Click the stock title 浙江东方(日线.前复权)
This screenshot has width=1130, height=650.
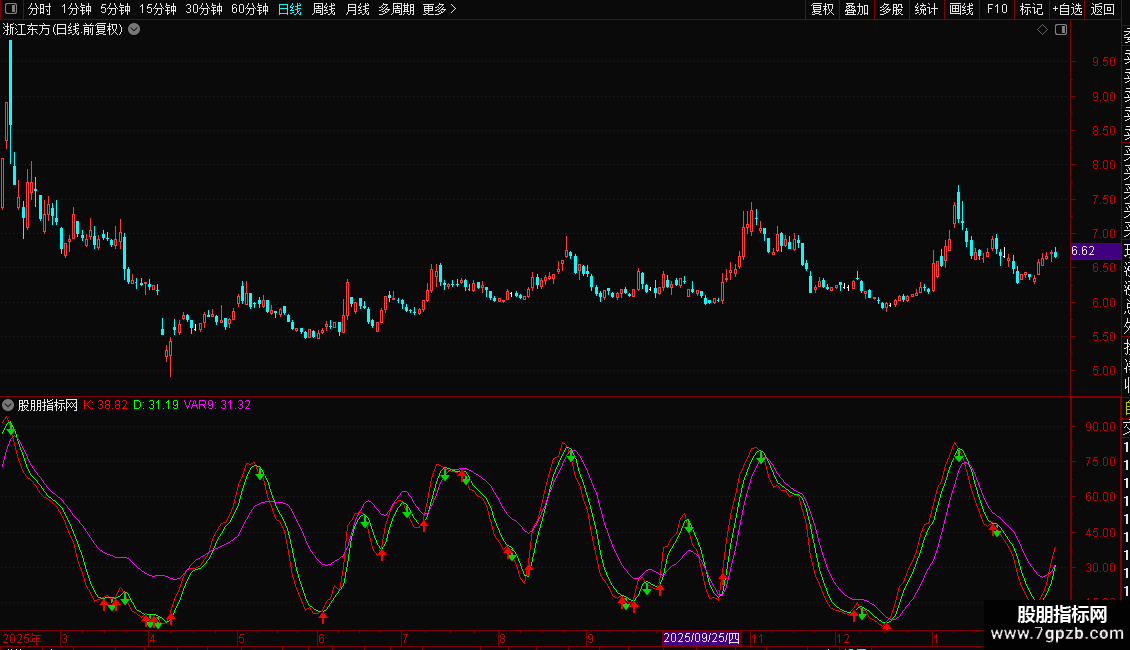tap(63, 30)
